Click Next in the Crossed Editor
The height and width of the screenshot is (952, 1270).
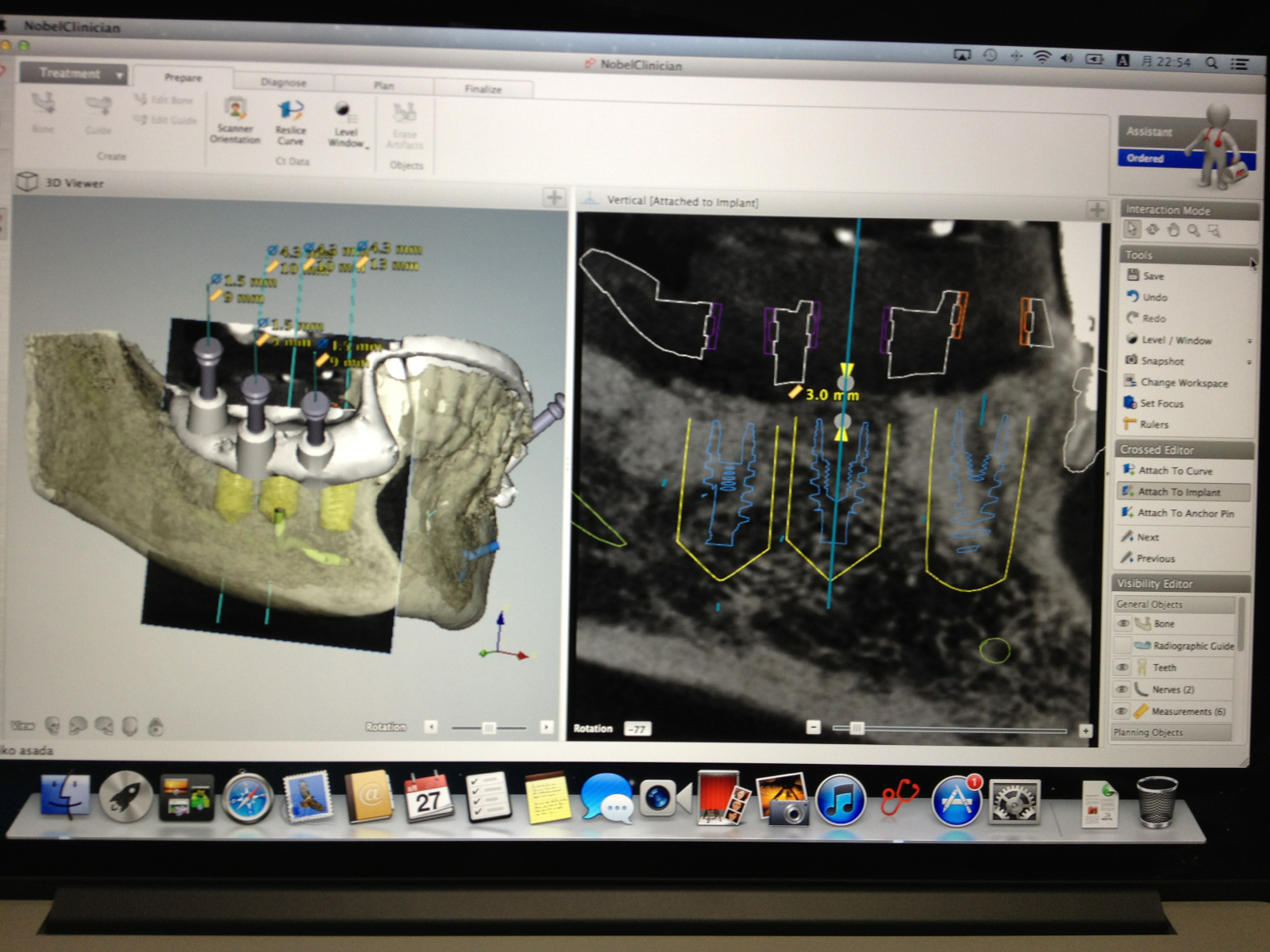click(x=1140, y=537)
